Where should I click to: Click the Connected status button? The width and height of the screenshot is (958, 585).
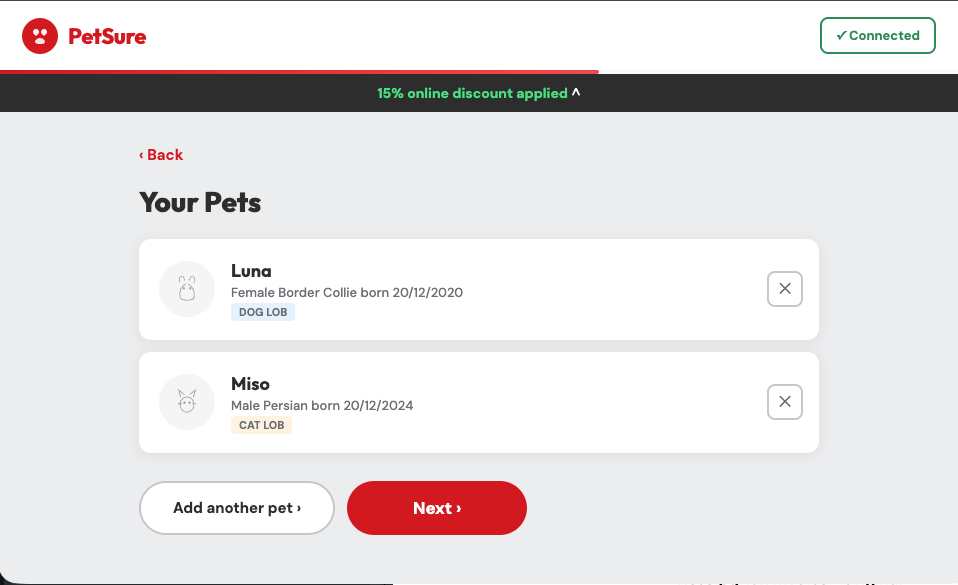(877, 35)
